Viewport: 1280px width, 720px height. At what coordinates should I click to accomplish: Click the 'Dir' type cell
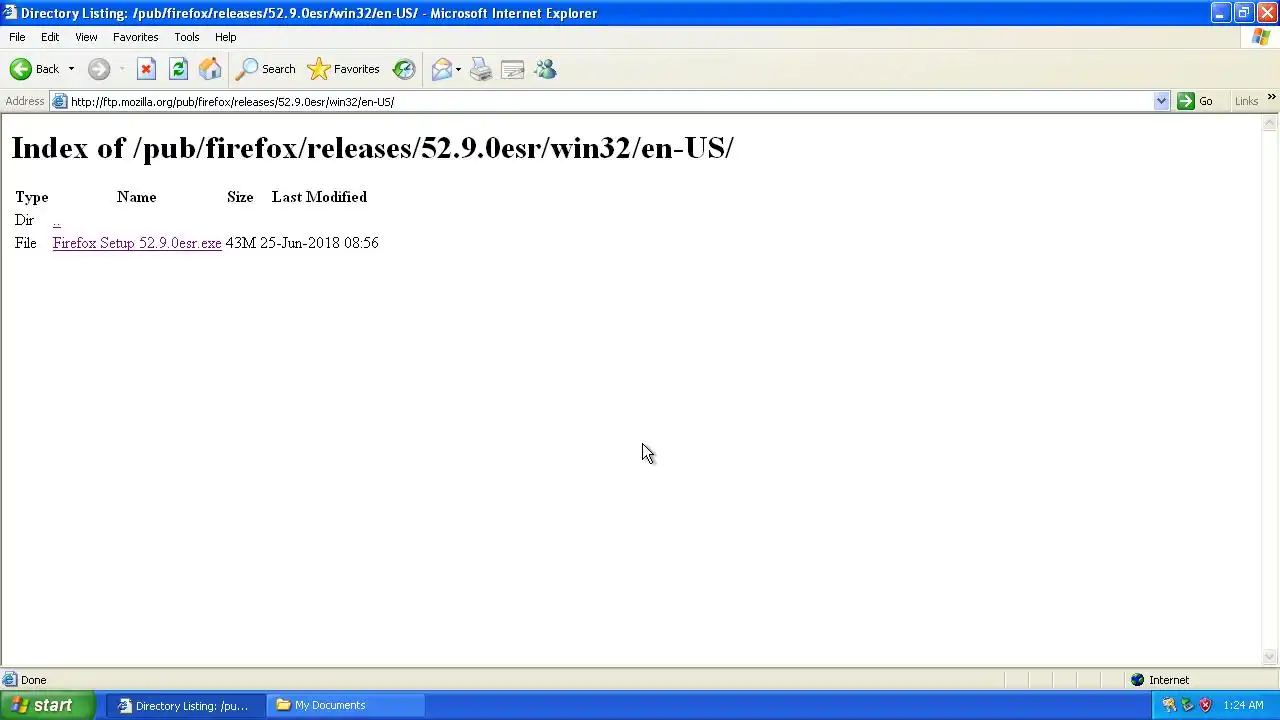[24, 220]
